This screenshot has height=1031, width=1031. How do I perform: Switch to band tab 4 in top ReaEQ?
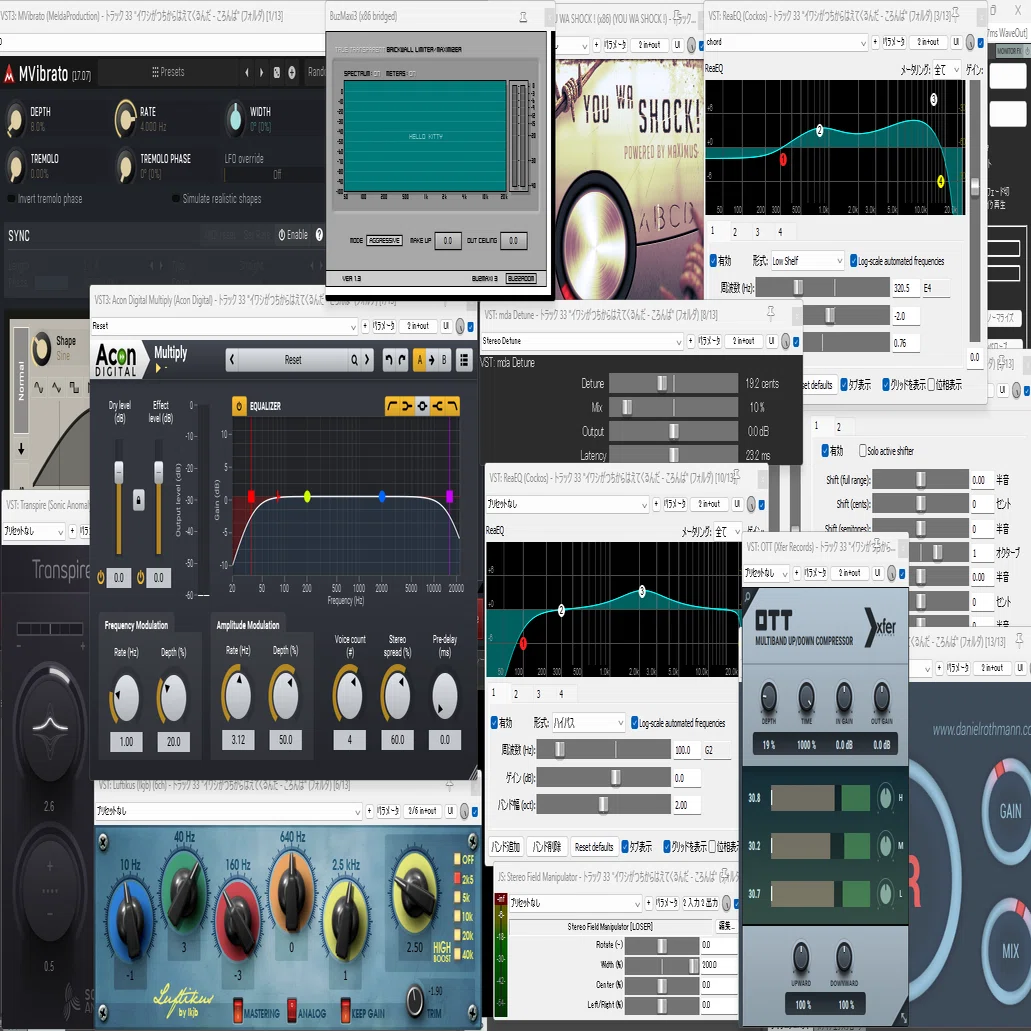click(780, 231)
